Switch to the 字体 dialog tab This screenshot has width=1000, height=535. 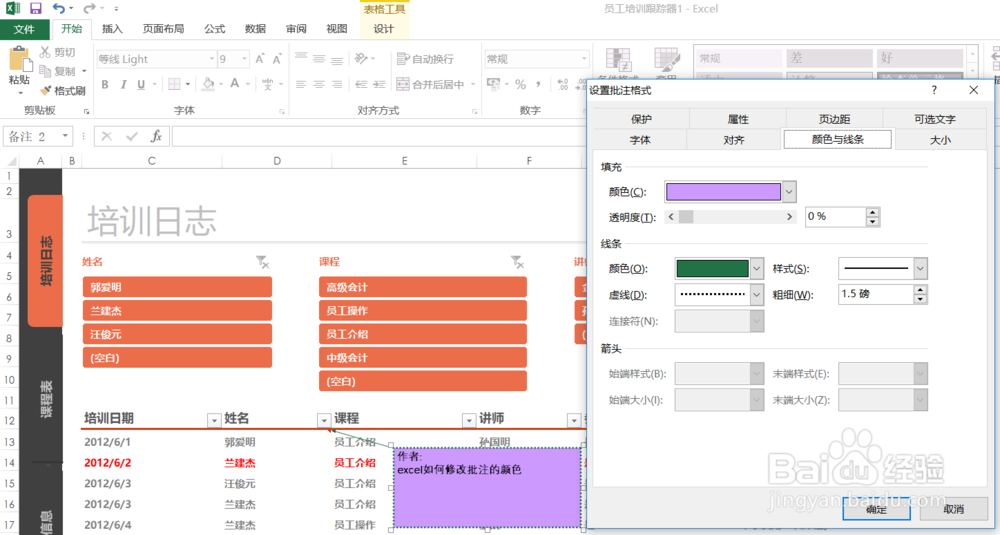pyautogui.click(x=640, y=140)
